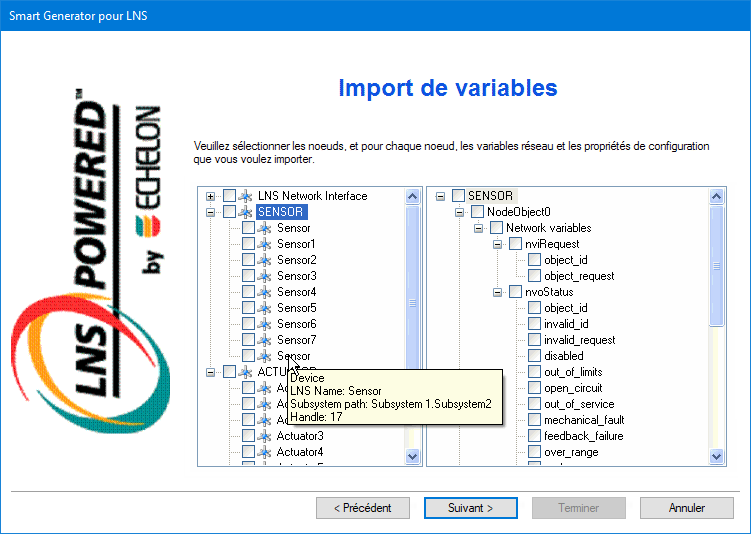Tick the out_of_limits checkbox
Screen dimensions: 751x534
coord(535,371)
